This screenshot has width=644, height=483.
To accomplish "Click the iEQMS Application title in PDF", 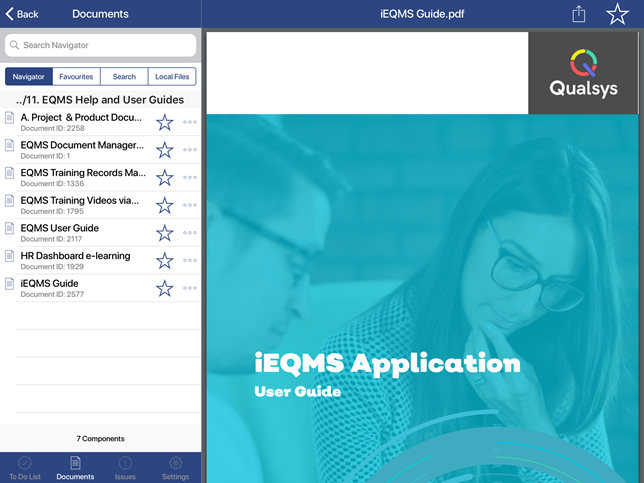I will [387, 363].
